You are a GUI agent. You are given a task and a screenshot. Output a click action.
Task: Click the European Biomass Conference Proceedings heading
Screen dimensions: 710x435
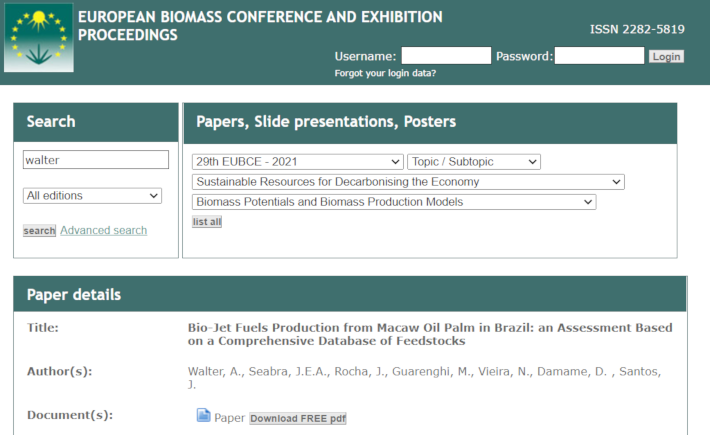(x=260, y=26)
